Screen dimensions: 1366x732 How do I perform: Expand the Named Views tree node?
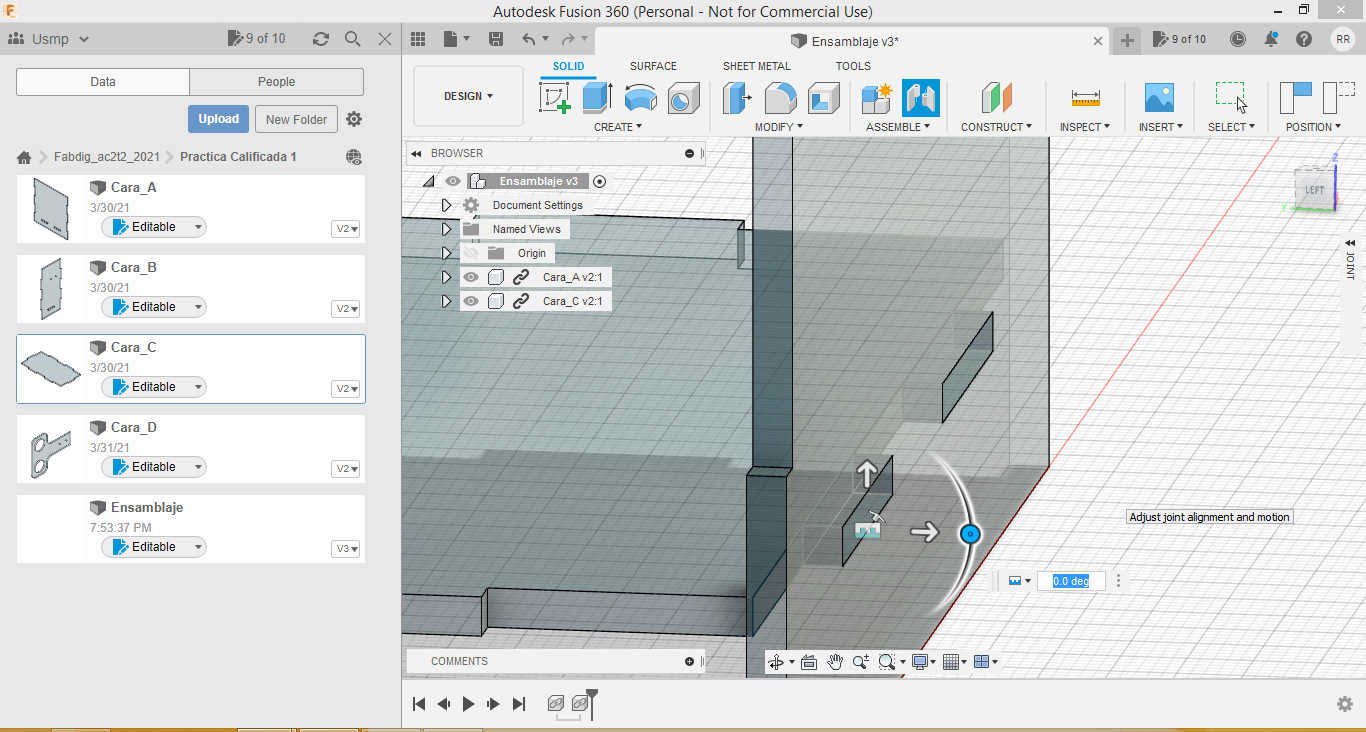pyautogui.click(x=447, y=229)
